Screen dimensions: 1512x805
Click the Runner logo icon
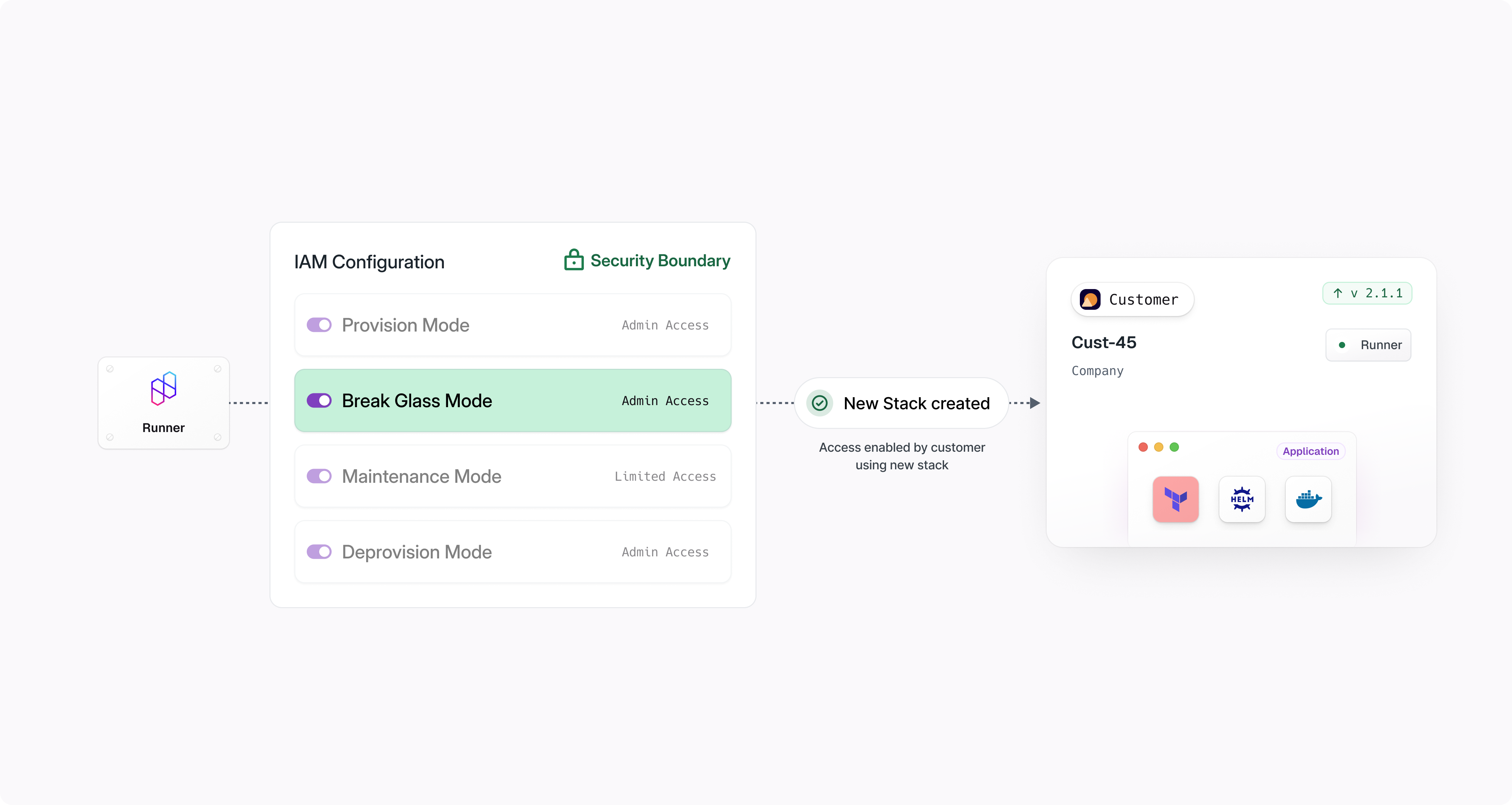pyautogui.click(x=163, y=389)
